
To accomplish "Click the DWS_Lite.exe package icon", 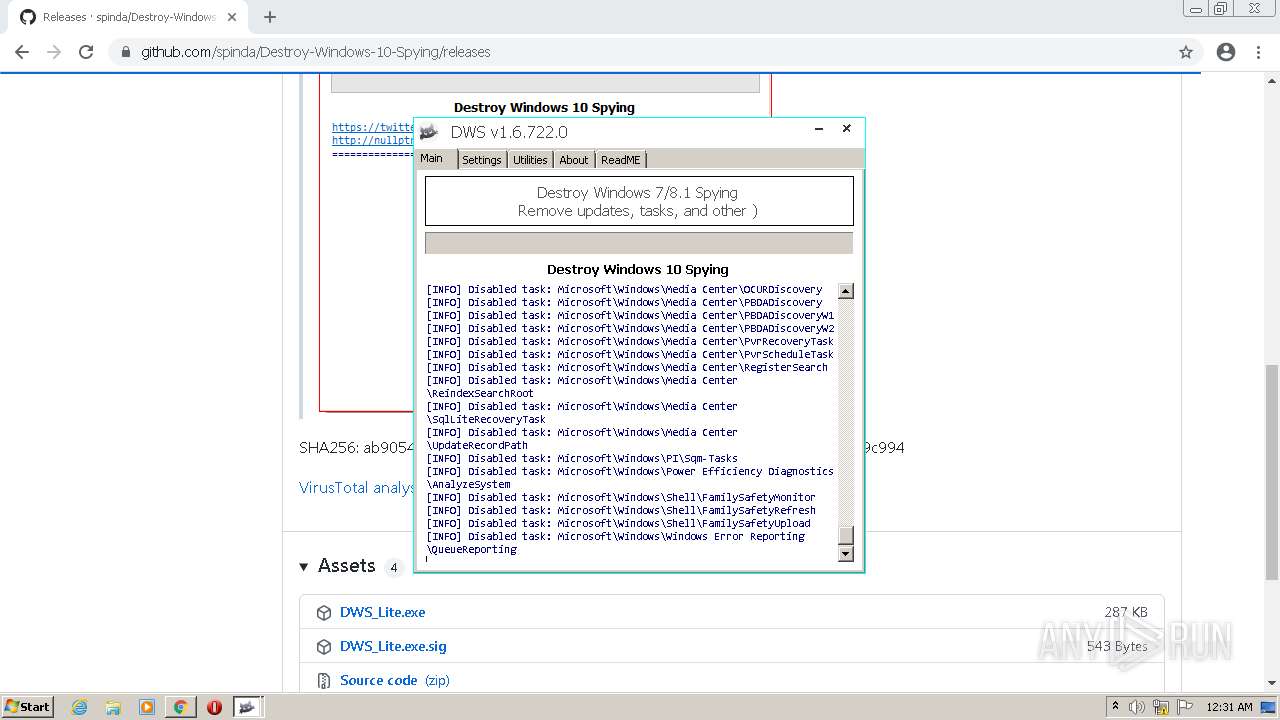I will point(324,612).
